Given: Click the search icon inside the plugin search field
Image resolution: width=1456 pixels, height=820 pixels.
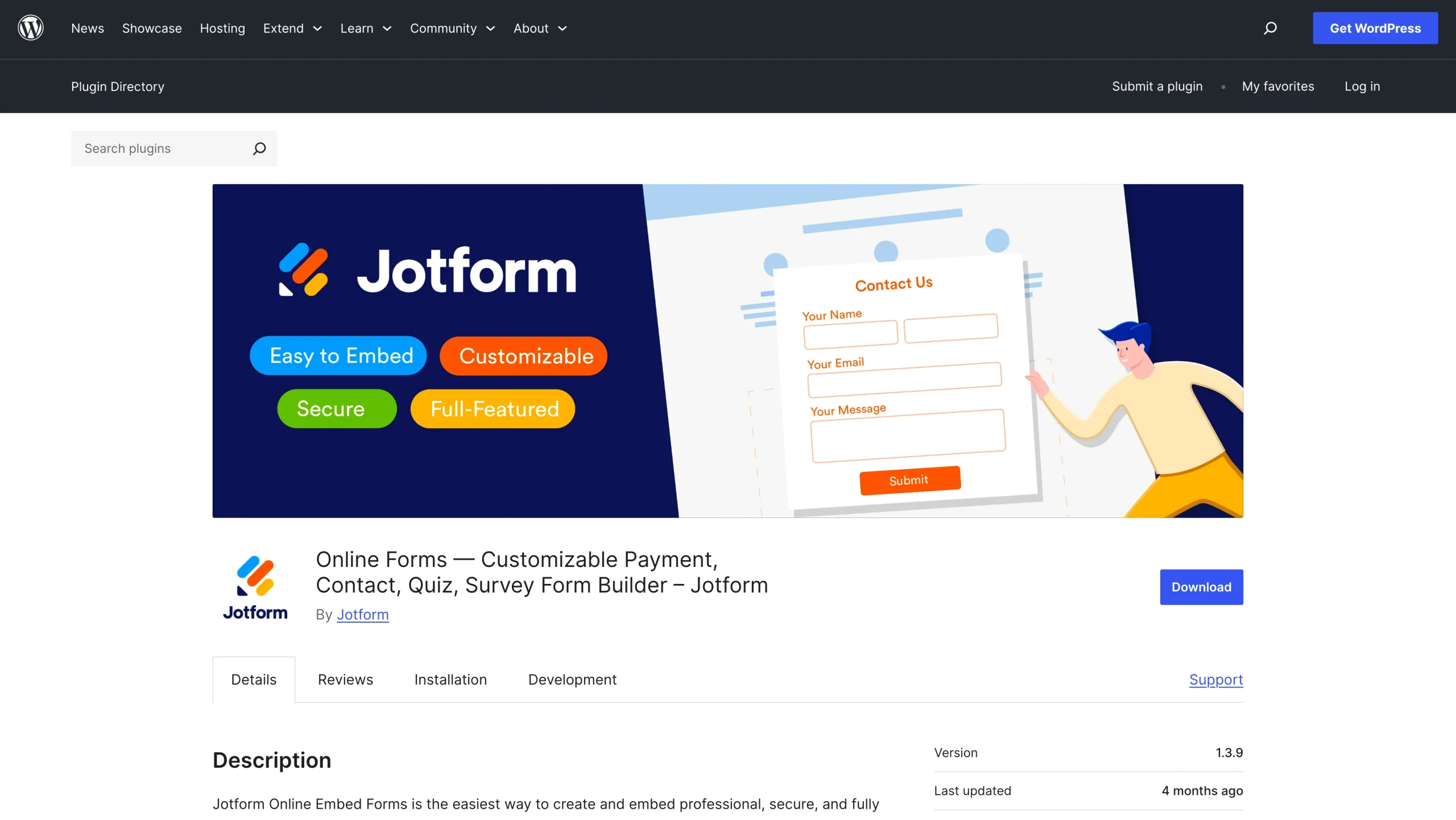Looking at the screenshot, I should (259, 148).
